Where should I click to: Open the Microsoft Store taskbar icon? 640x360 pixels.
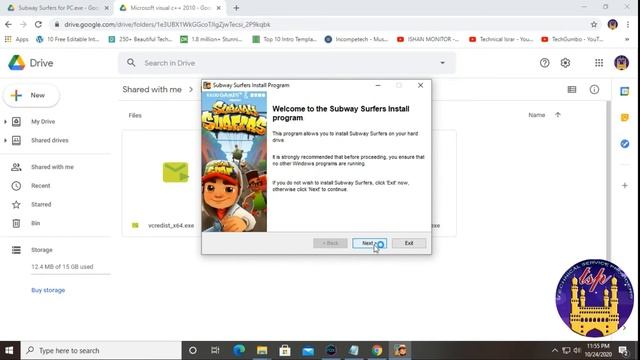(285, 350)
